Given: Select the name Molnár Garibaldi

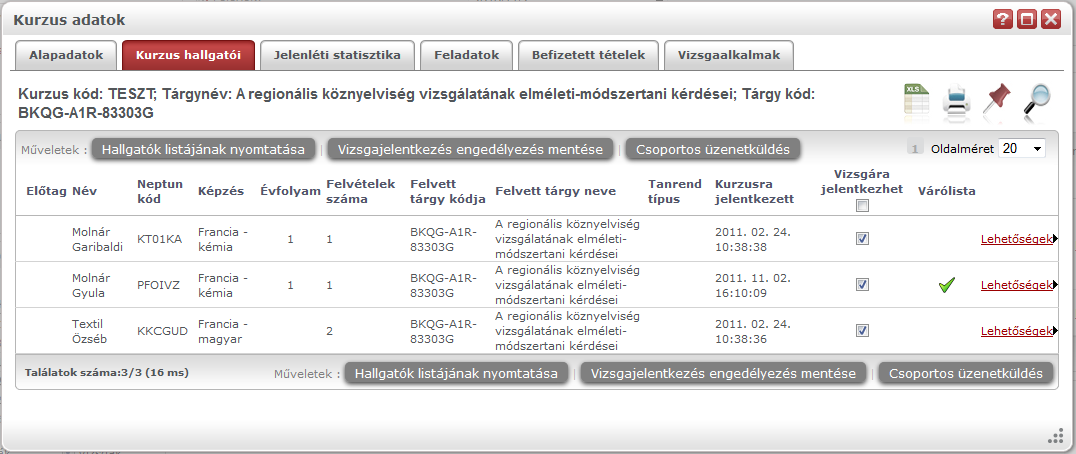Looking at the screenshot, I should point(97,239).
